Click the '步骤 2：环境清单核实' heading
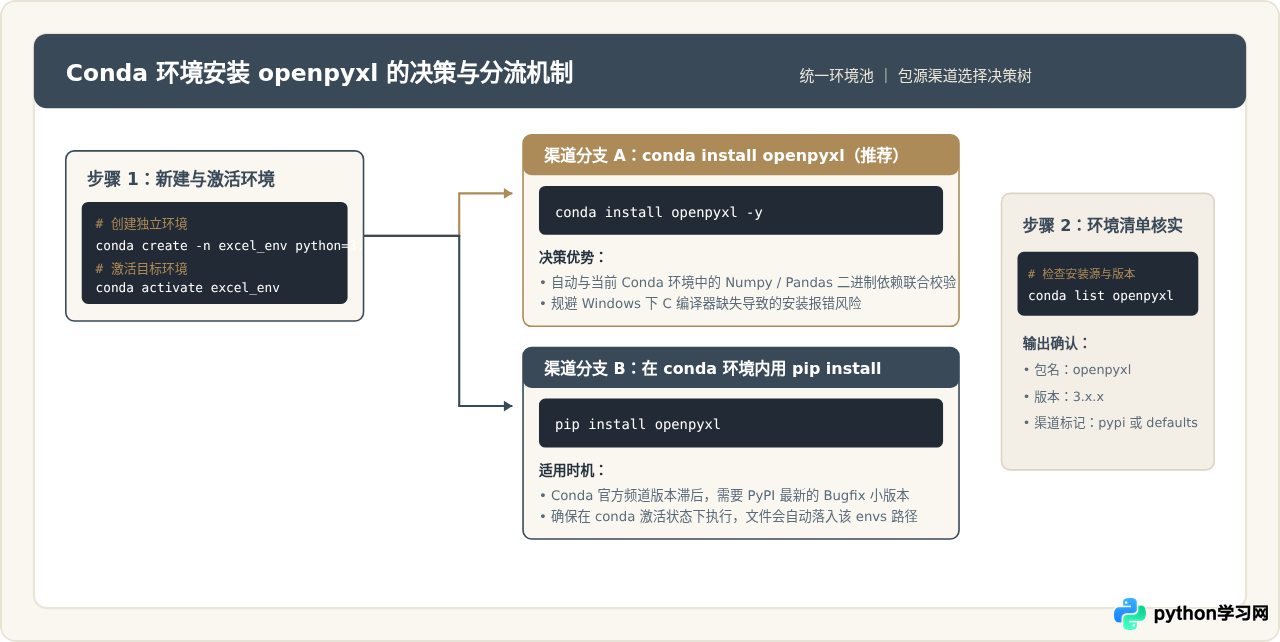The width and height of the screenshot is (1280, 642). (x=1102, y=226)
